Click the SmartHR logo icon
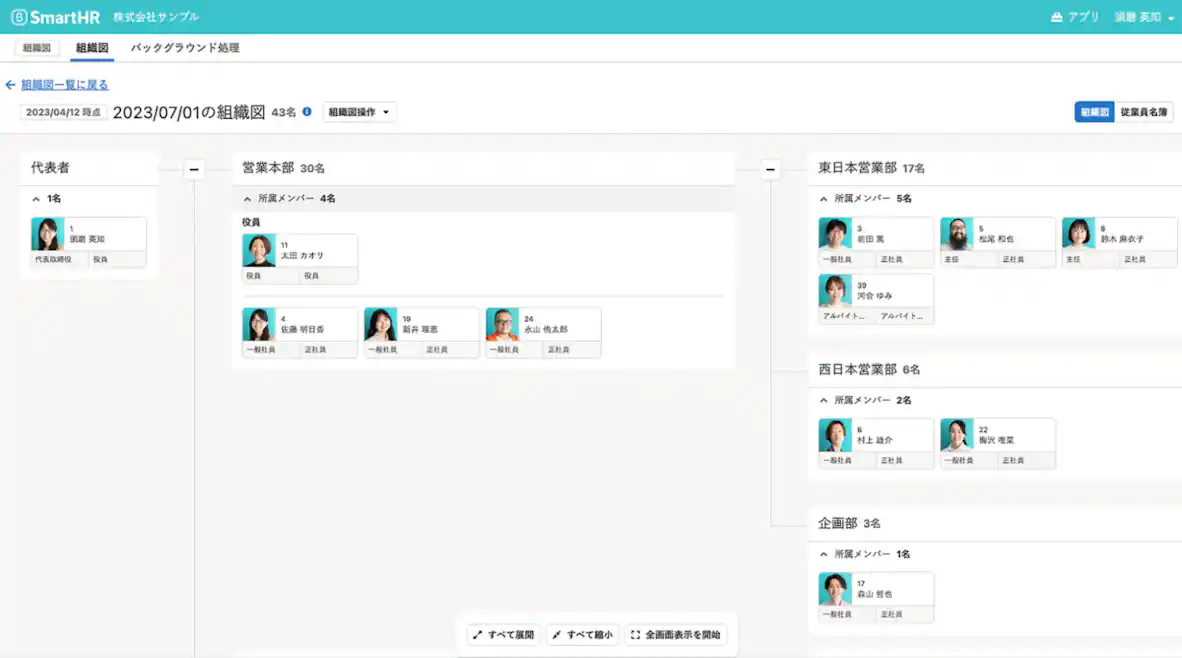Viewport: 1182px width, 658px height. [18, 16]
